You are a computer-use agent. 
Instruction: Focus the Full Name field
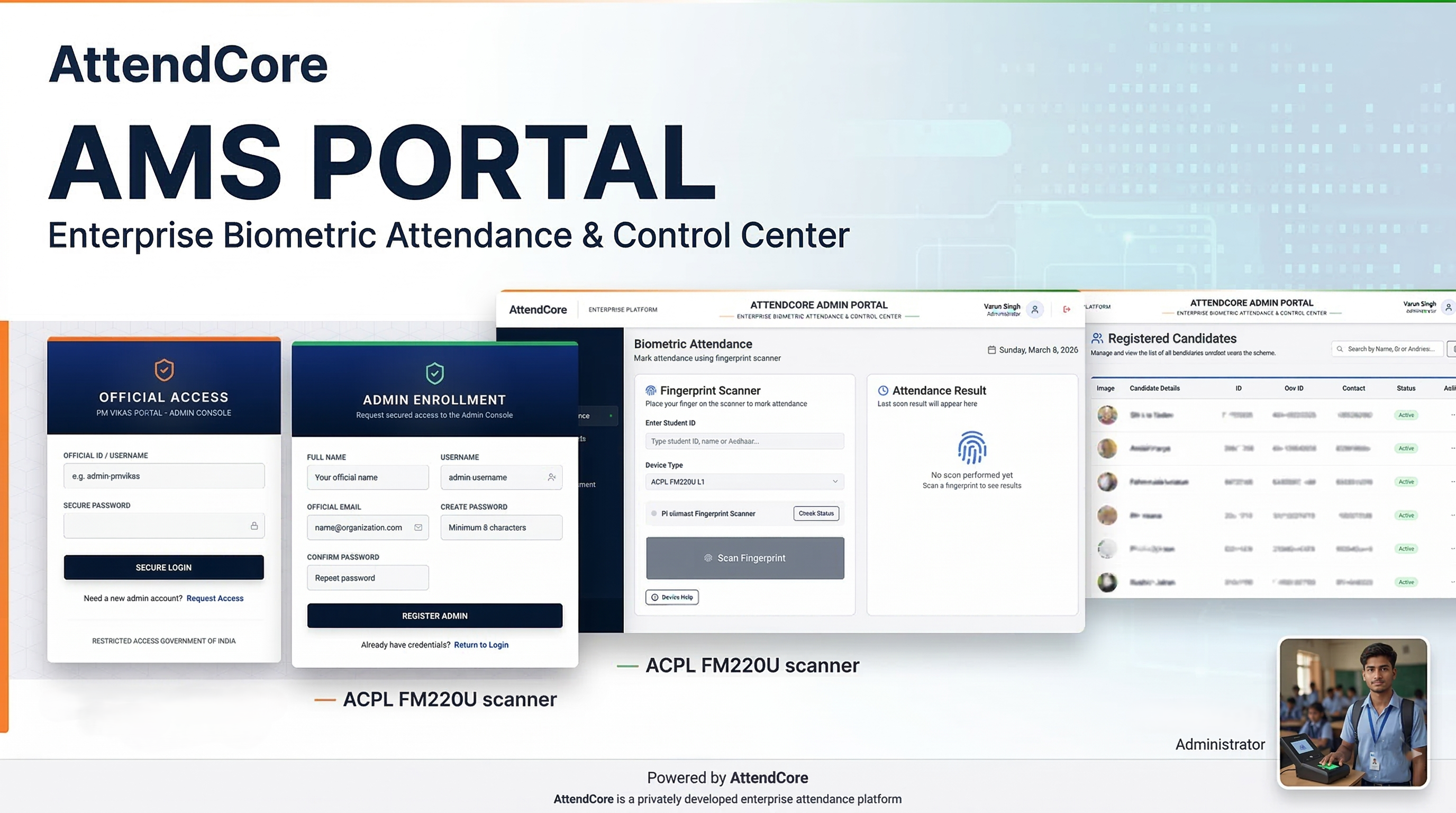[367, 477]
